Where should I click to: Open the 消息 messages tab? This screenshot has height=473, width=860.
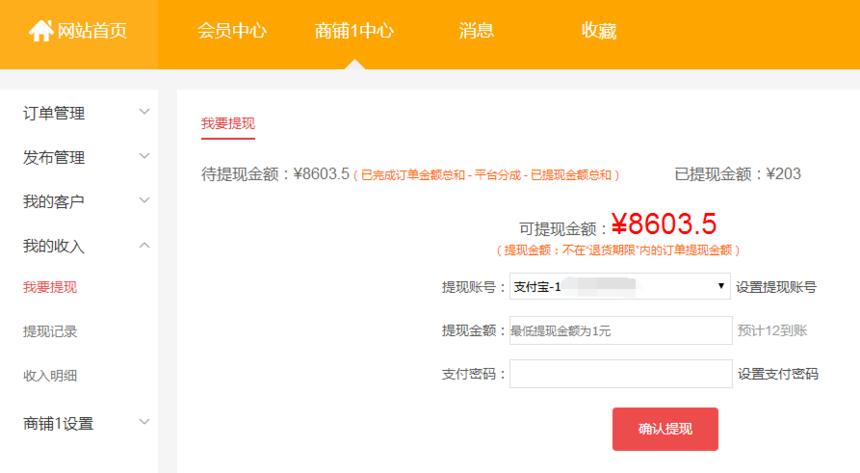(x=476, y=31)
